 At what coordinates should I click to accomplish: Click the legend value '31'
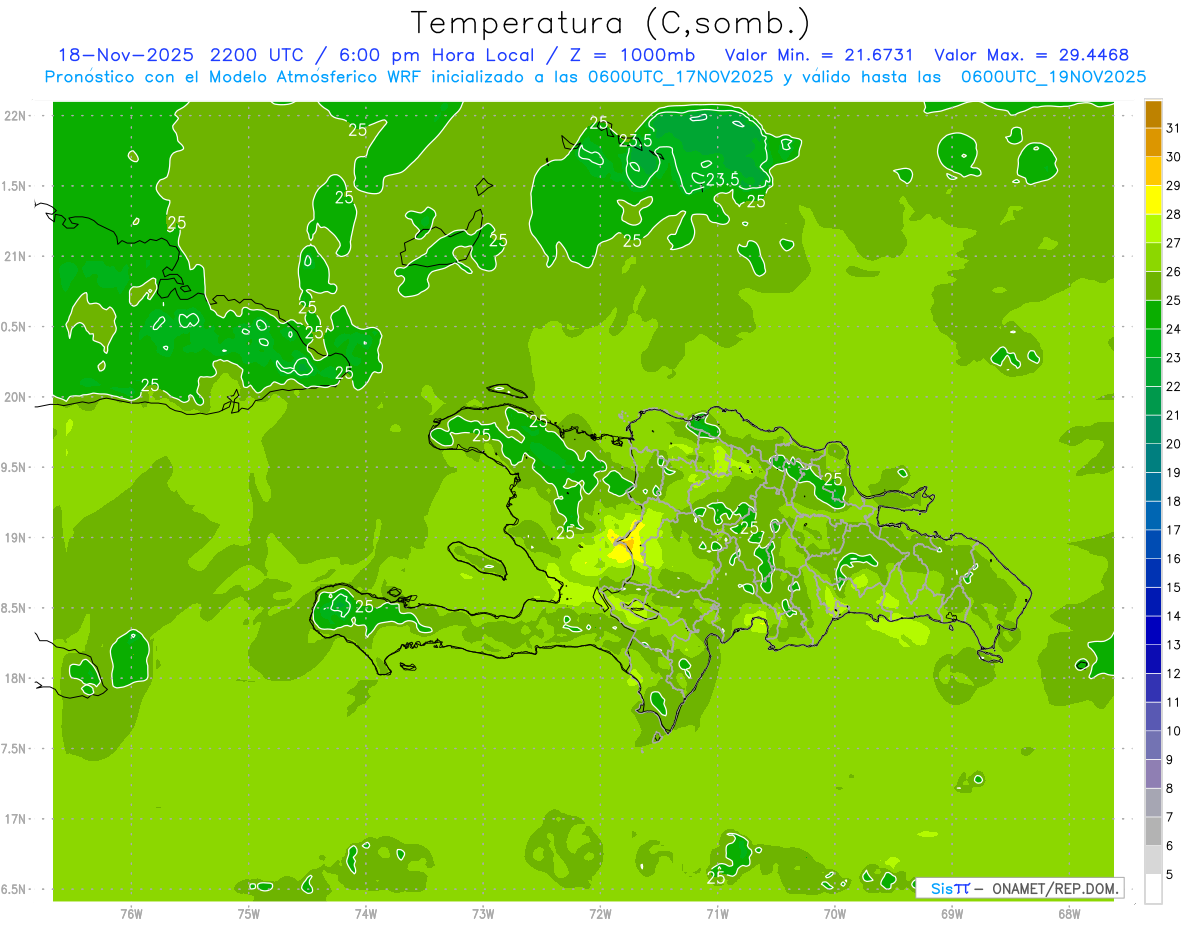point(1173,129)
